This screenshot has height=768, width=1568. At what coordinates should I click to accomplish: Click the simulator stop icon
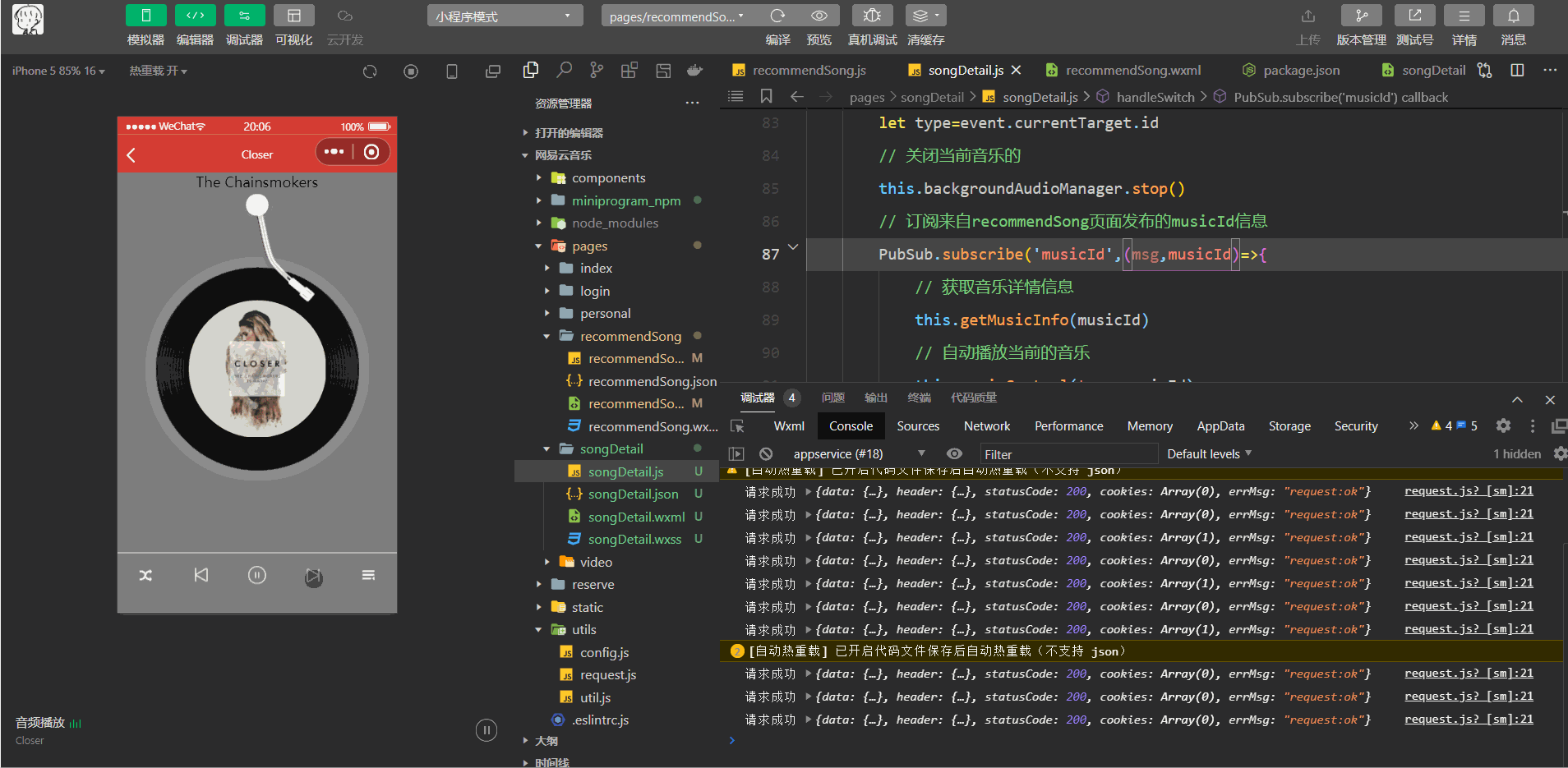pyautogui.click(x=411, y=71)
